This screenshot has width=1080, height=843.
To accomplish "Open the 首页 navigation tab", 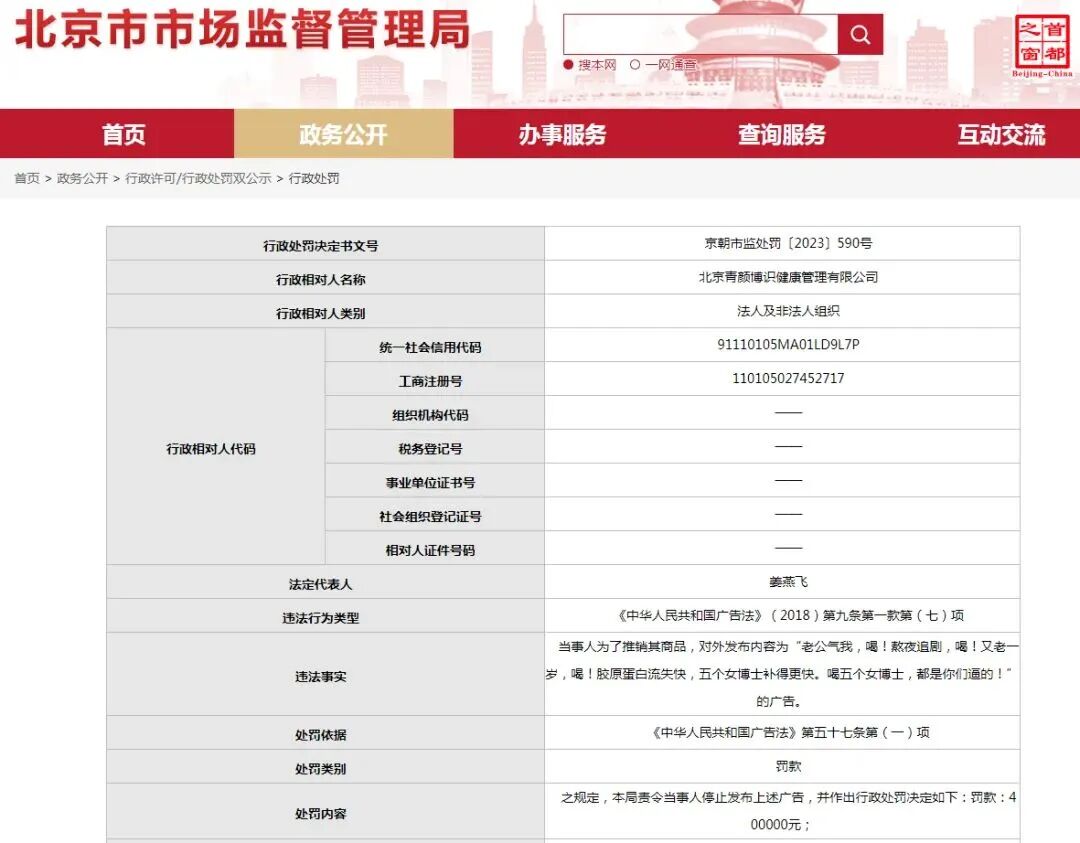I will coord(124,134).
